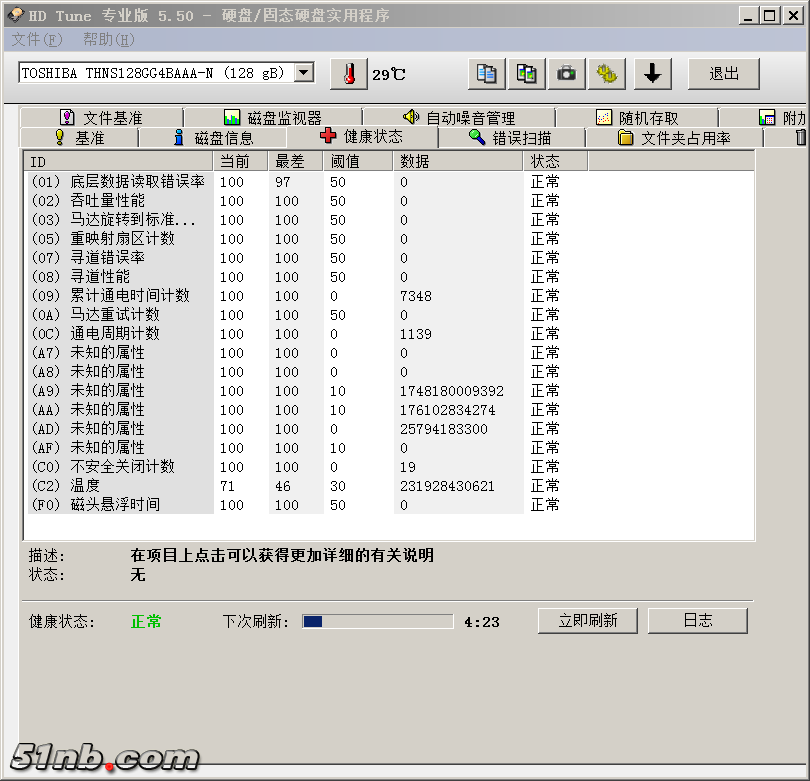
Task: Click the down arrow toolbar icon
Action: (651, 74)
